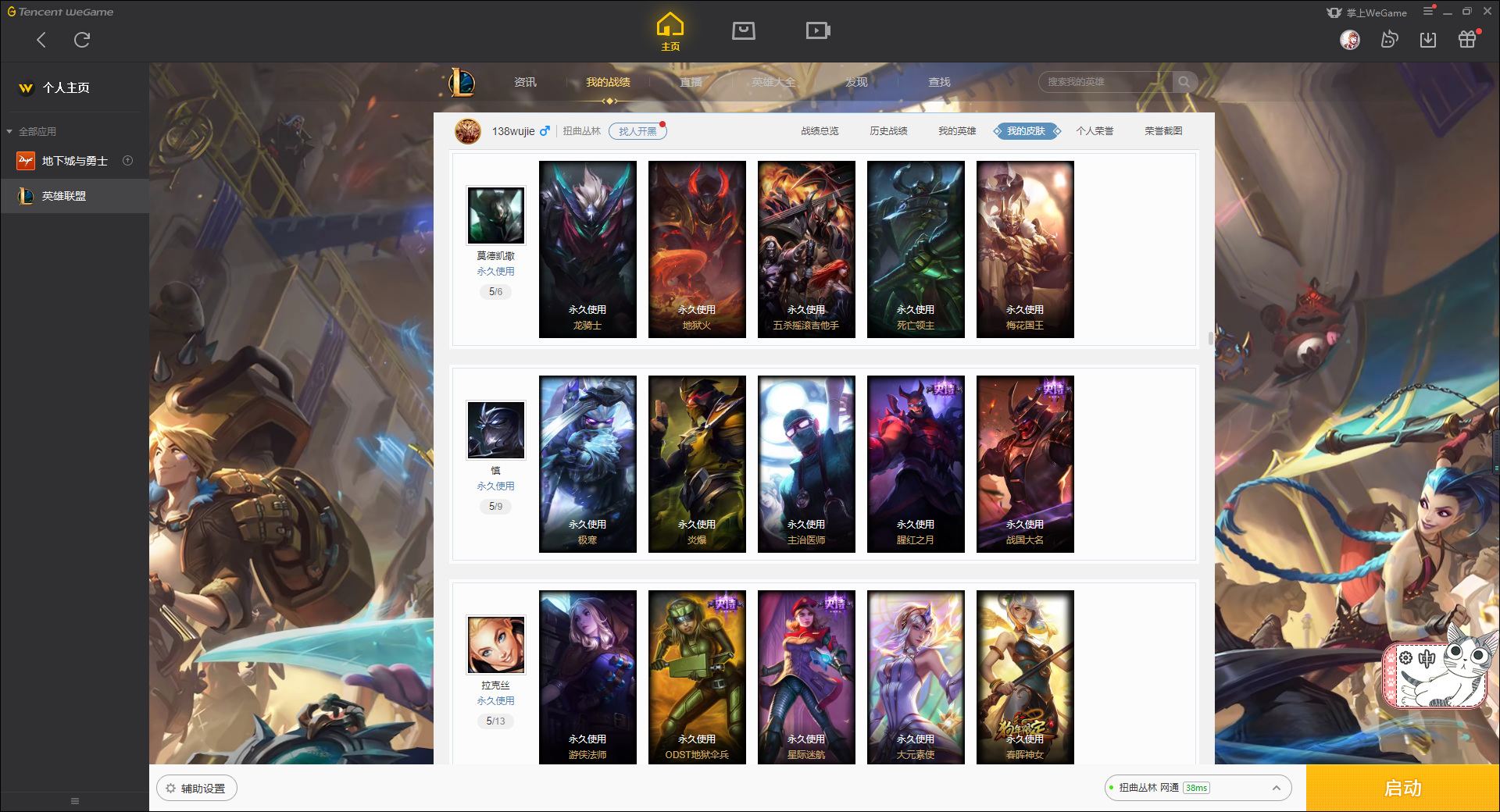
Task: Open 掌上WeGame mobile link
Action: point(1367,12)
